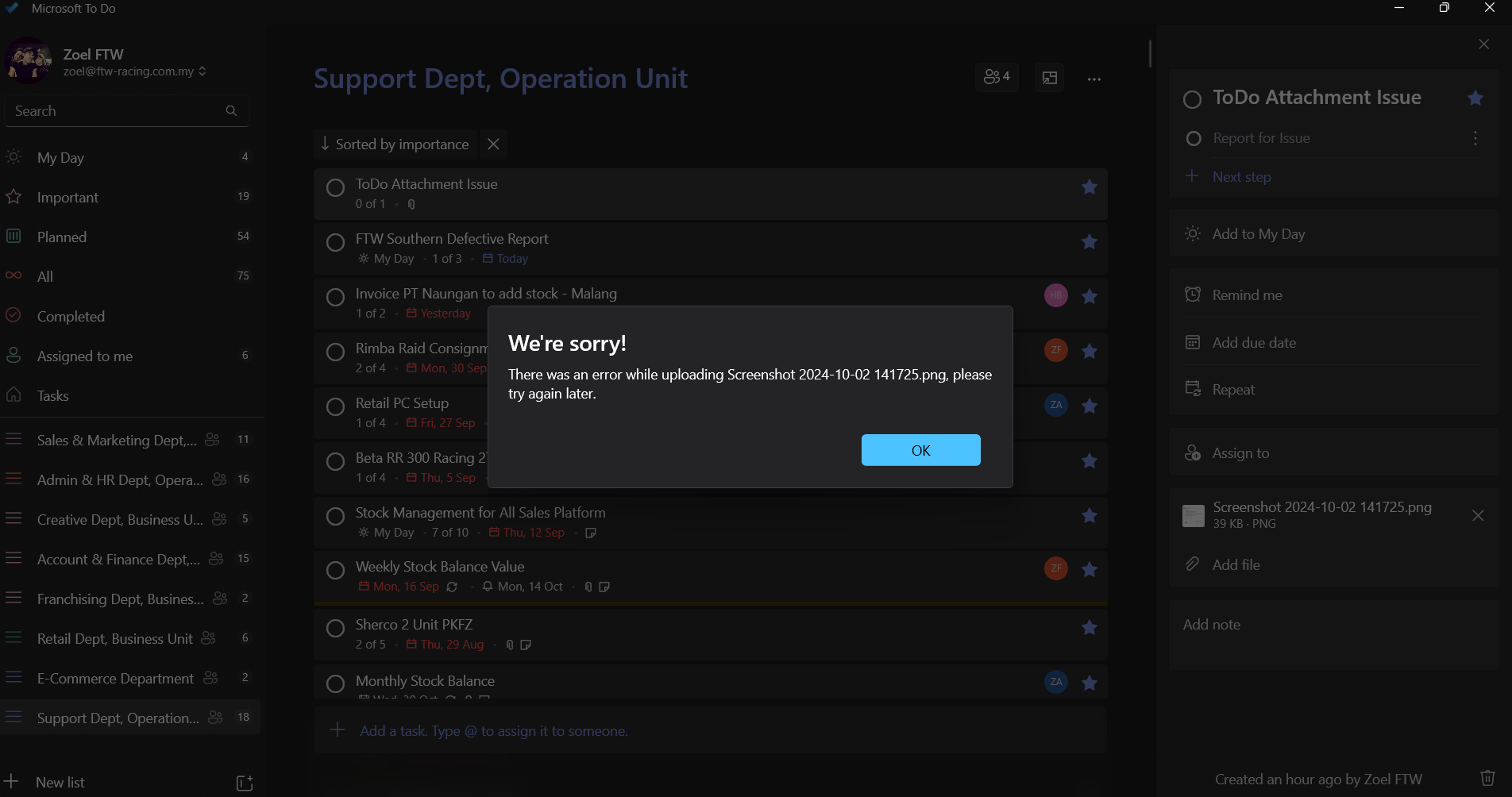
Task: Complete the ToDo Attachment Issue list task
Action: coord(336,188)
